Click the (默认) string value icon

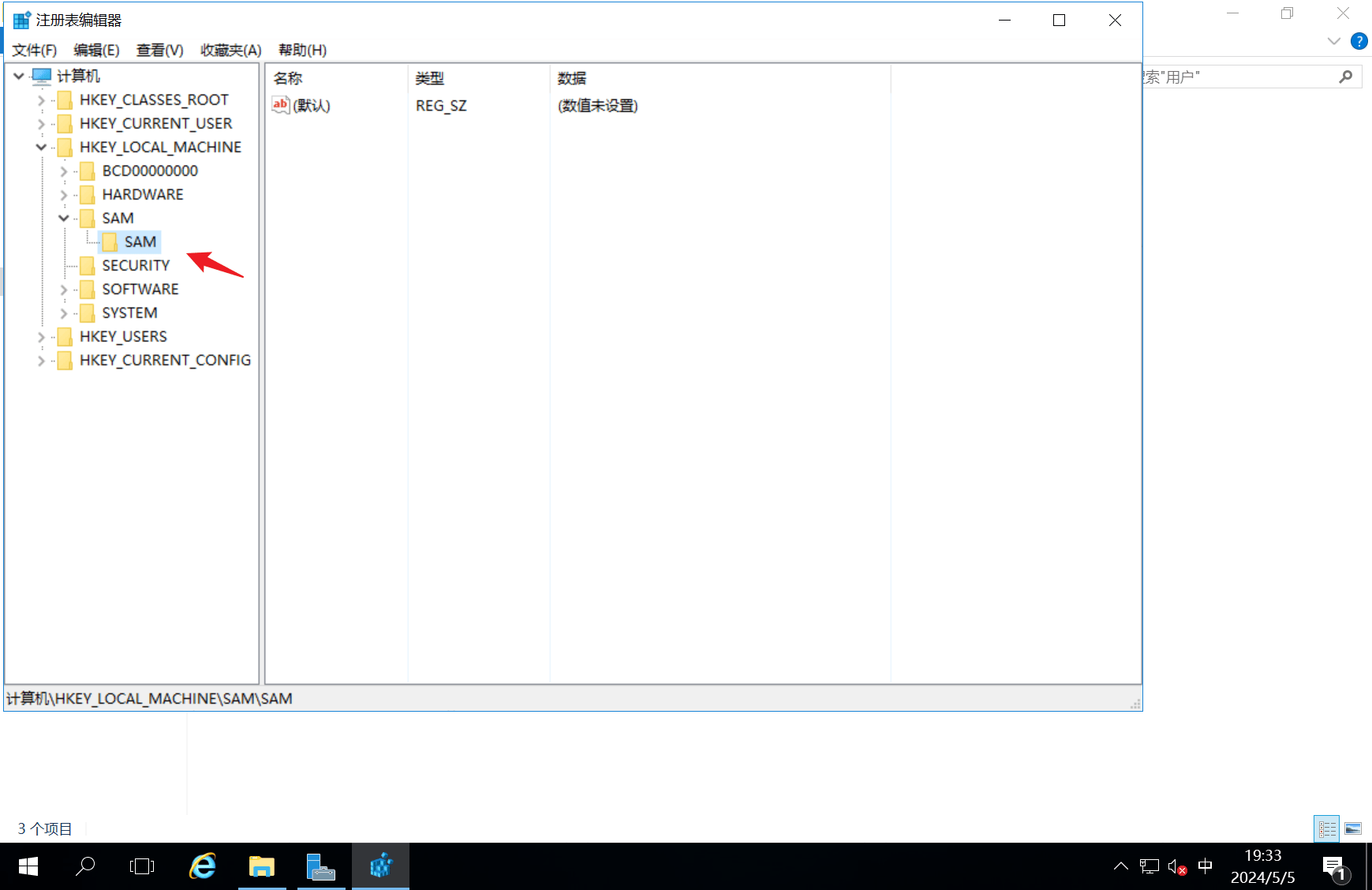[280, 105]
